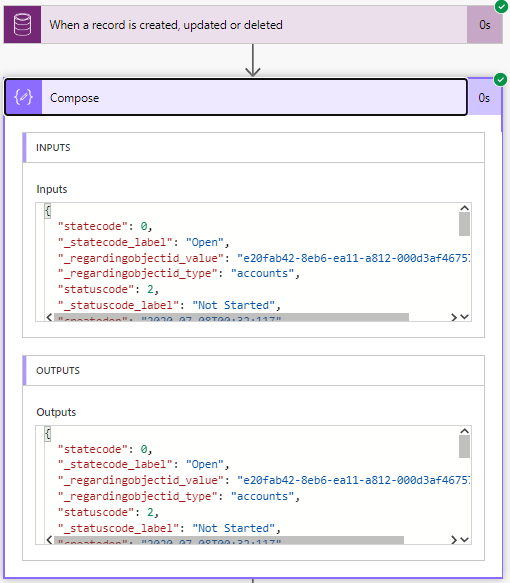The height and width of the screenshot is (583, 510).
Task: Click the _regardingobjectid_value GUID in Outputs
Action: [354, 480]
